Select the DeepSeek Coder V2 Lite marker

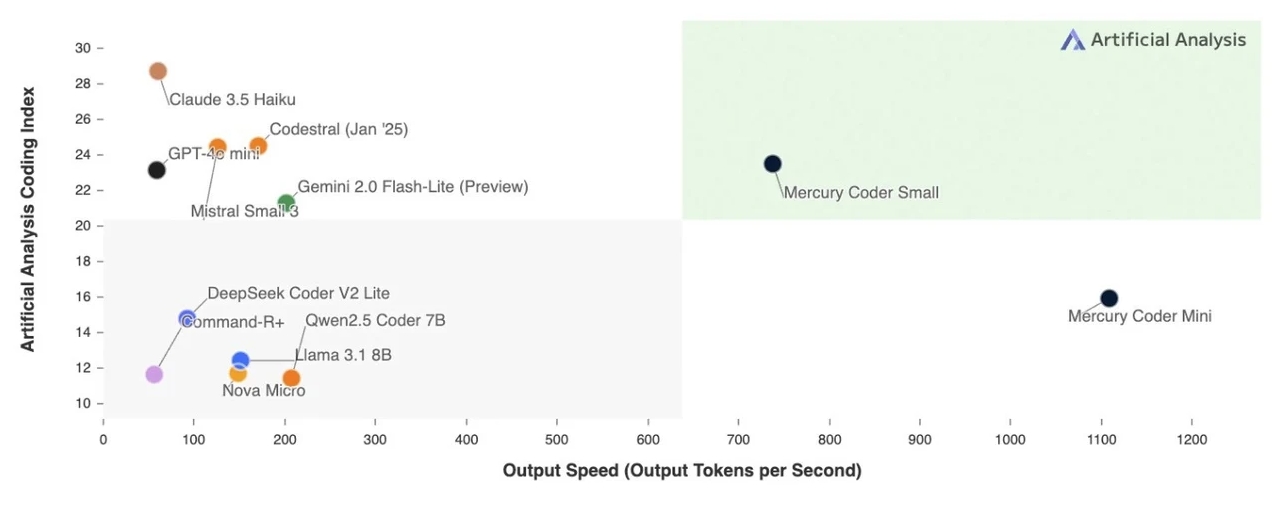187,319
